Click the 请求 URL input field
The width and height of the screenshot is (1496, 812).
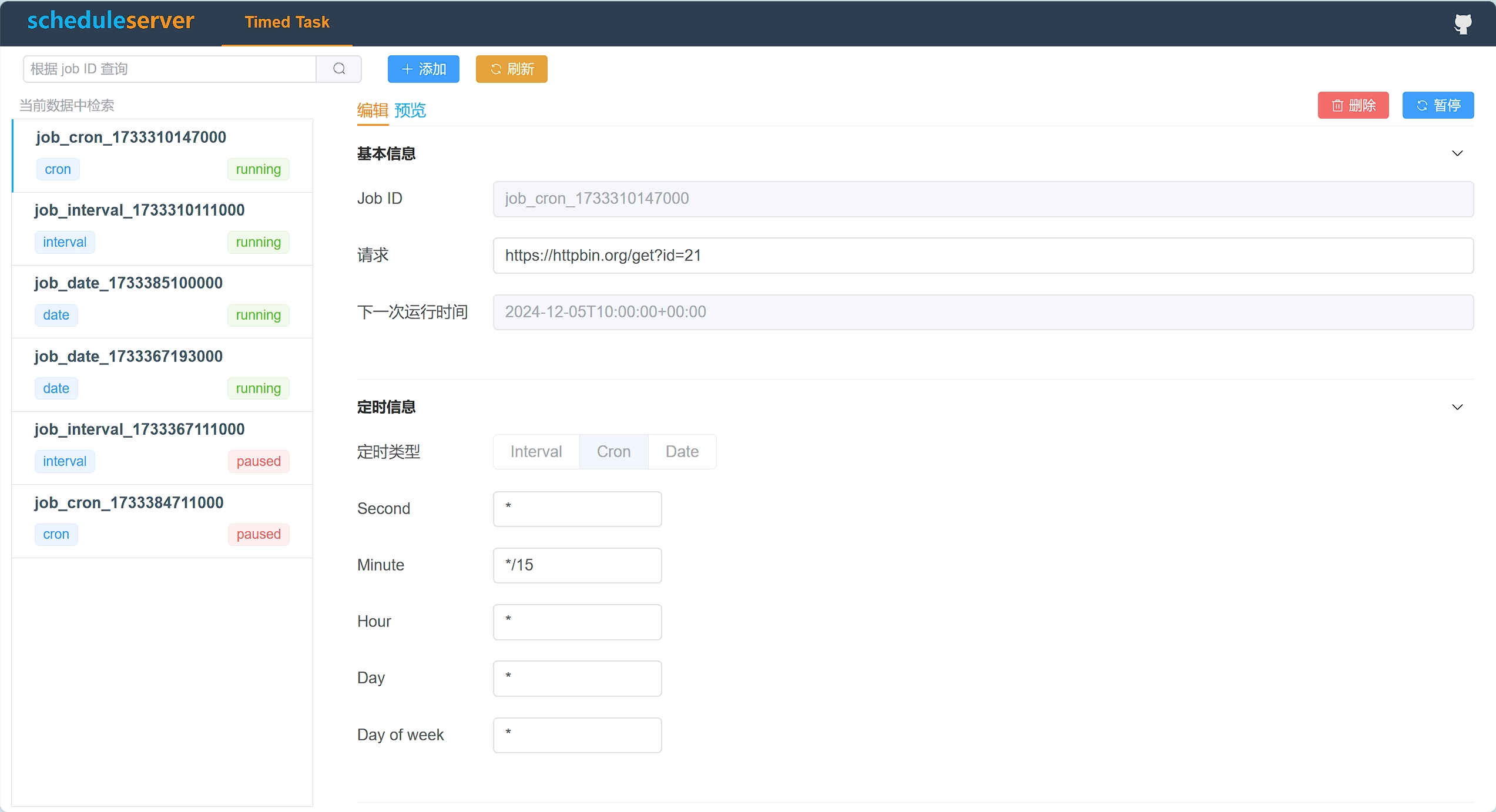pos(982,256)
